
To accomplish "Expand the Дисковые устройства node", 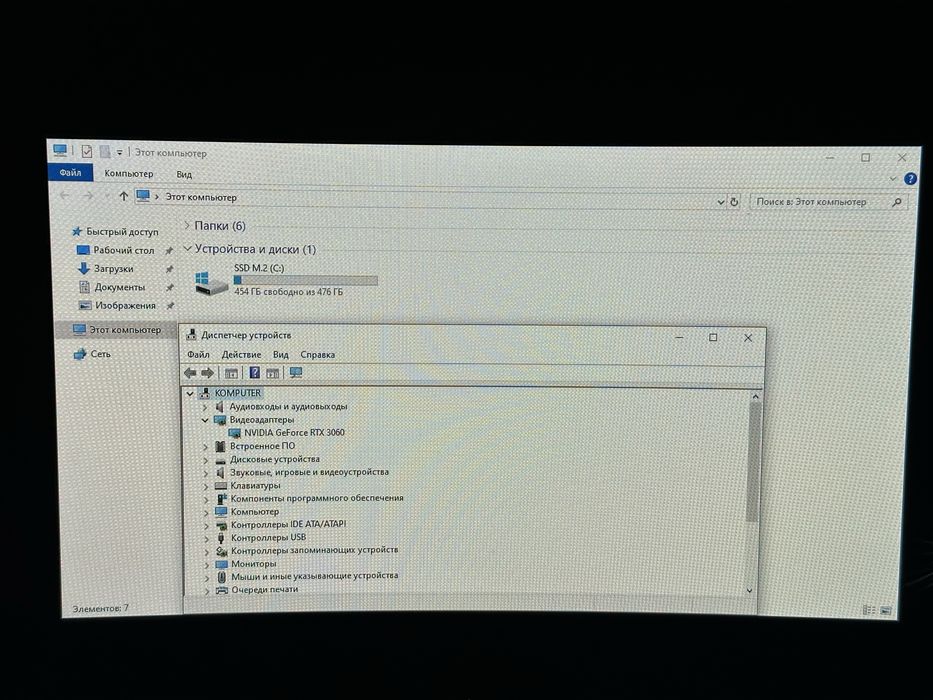I will (x=206, y=460).
